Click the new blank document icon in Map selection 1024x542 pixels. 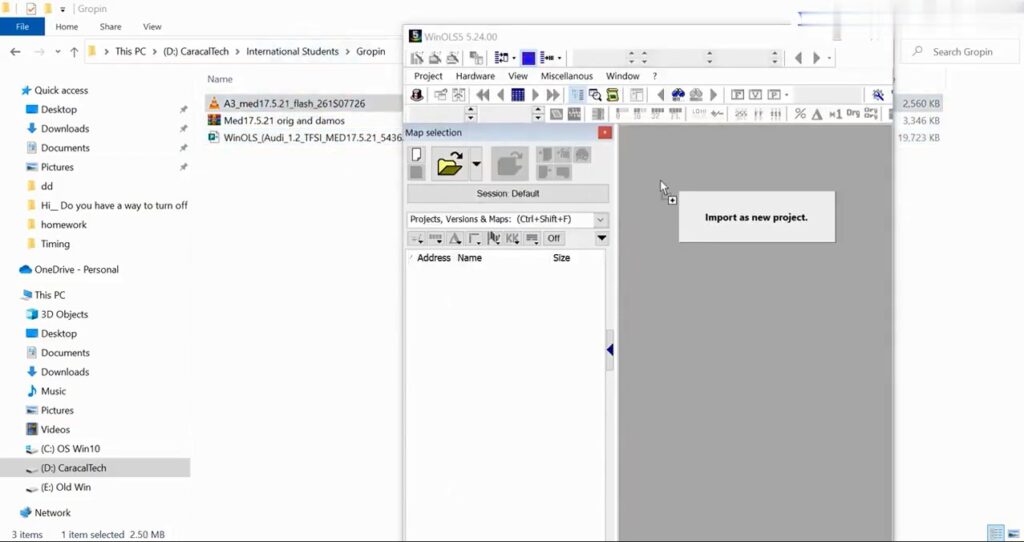(416, 155)
